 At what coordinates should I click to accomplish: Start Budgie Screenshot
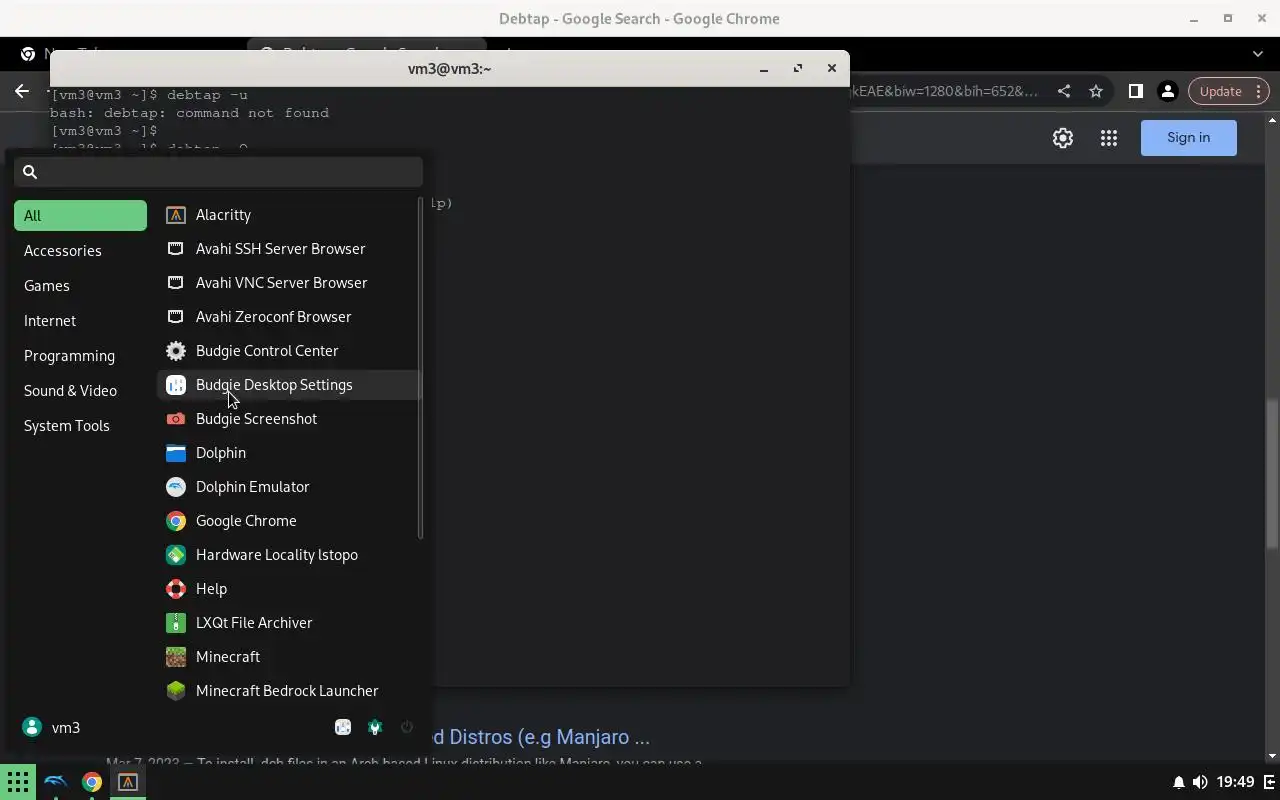pyautogui.click(x=289, y=419)
